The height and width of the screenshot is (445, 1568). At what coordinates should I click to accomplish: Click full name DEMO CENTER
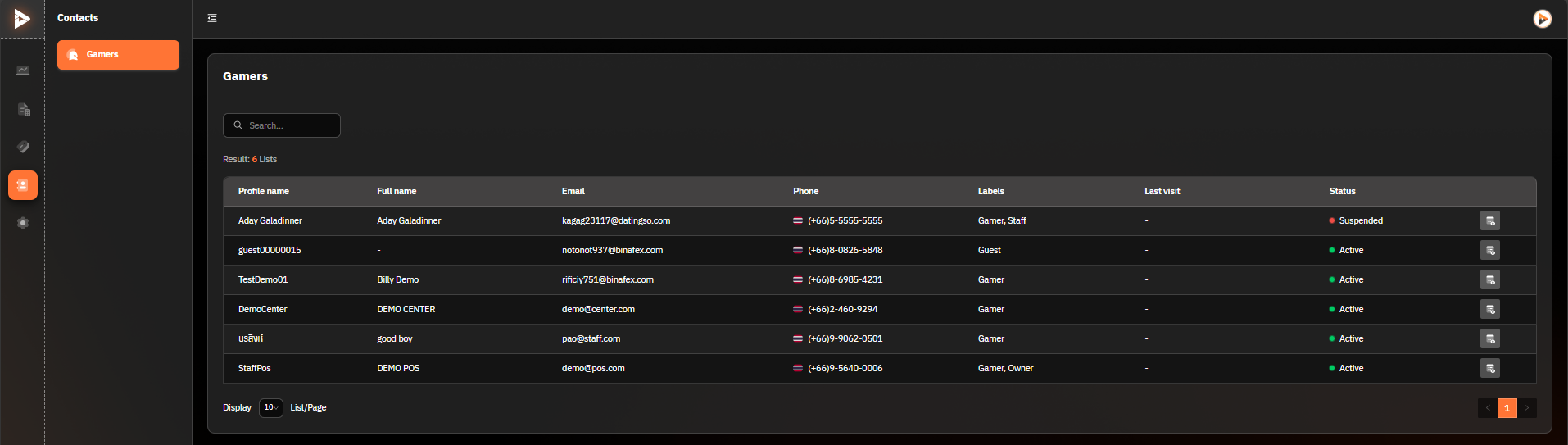tap(406, 309)
